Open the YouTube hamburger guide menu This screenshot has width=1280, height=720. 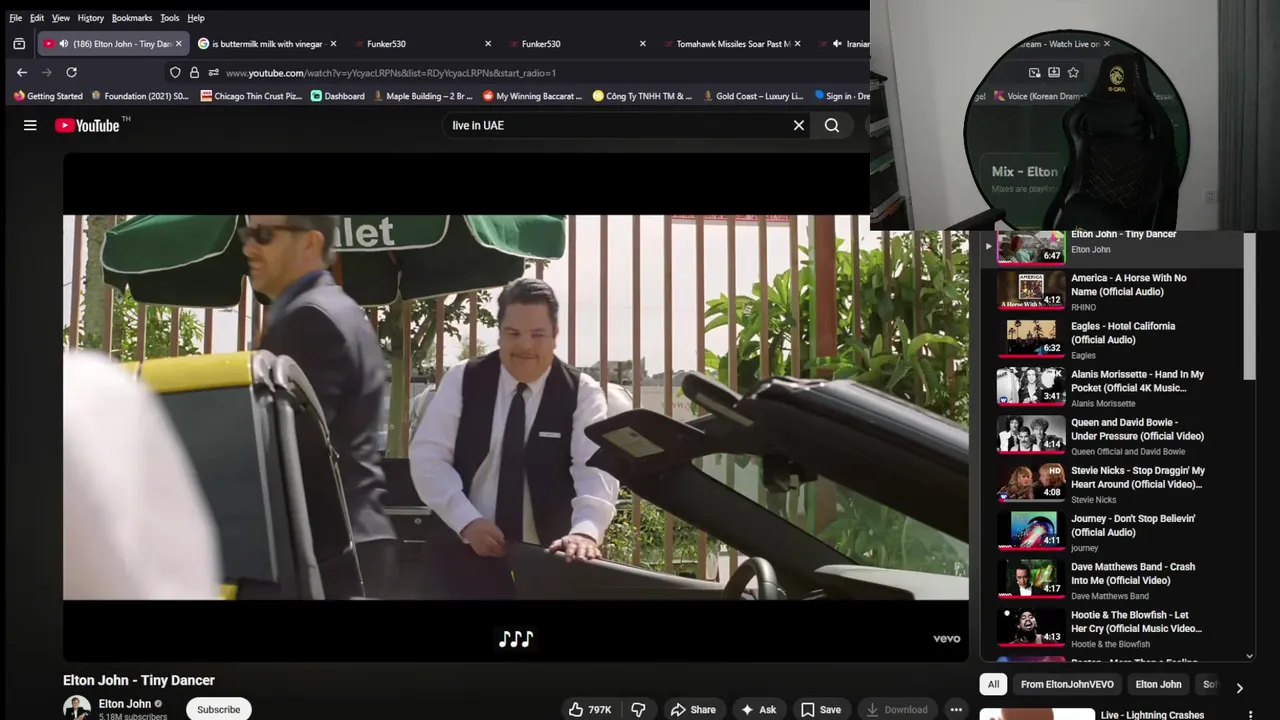pyautogui.click(x=30, y=125)
